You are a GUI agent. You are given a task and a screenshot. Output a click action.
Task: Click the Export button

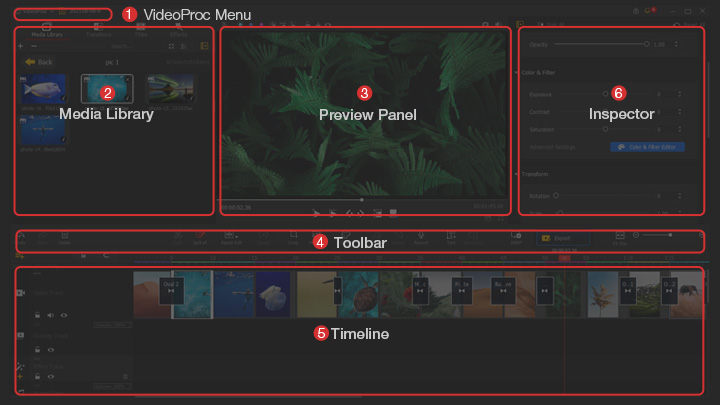coord(563,238)
